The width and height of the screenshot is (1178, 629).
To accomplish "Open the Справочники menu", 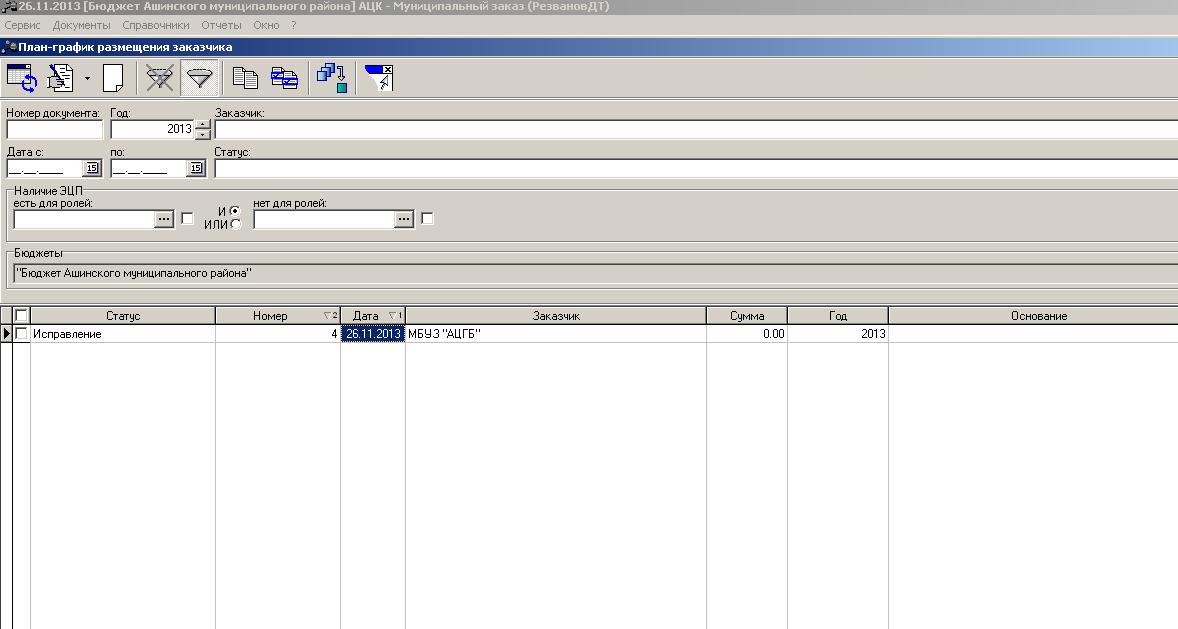I will 158,25.
